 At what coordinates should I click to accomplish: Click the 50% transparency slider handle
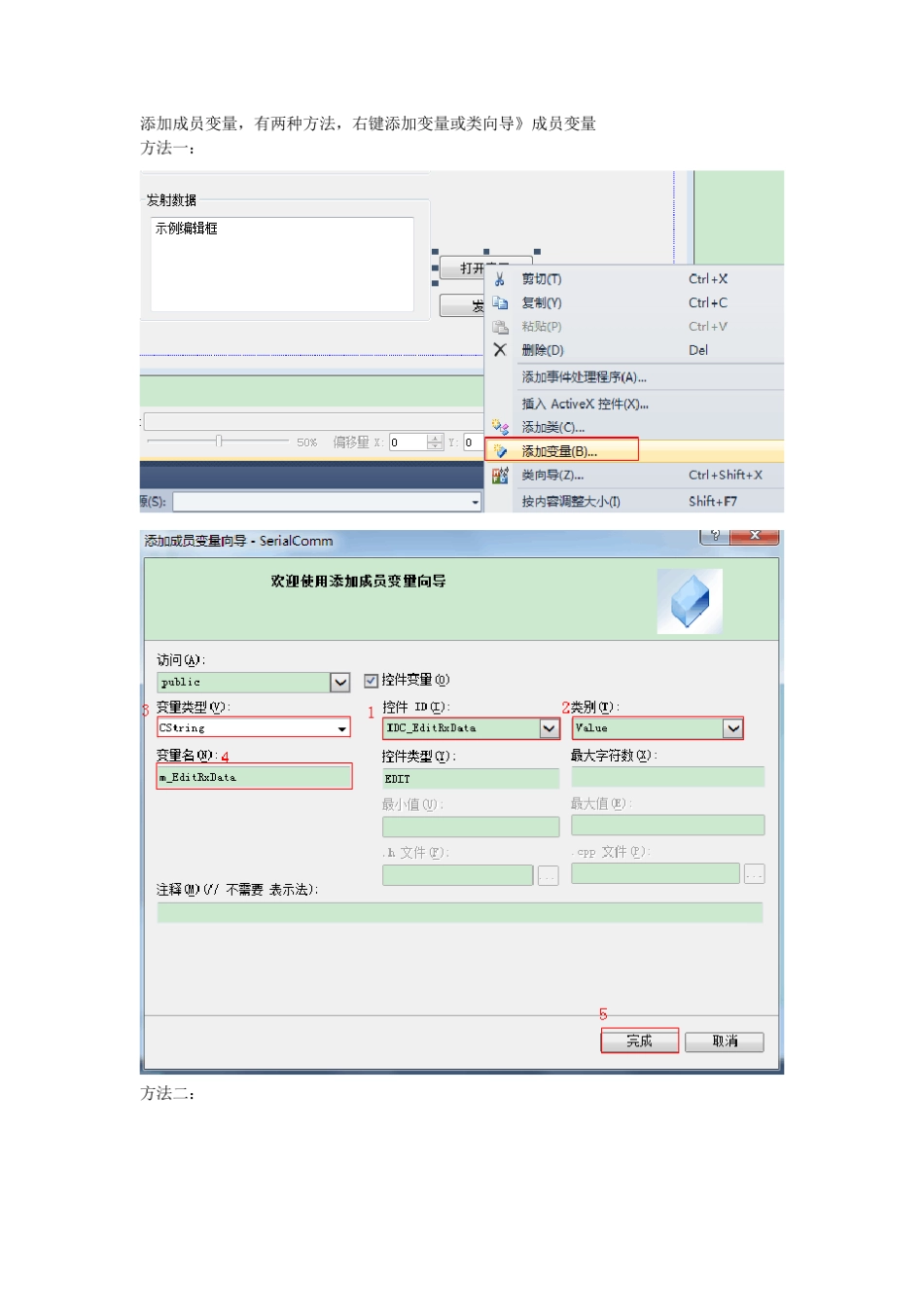pyautogui.click(x=219, y=442)
